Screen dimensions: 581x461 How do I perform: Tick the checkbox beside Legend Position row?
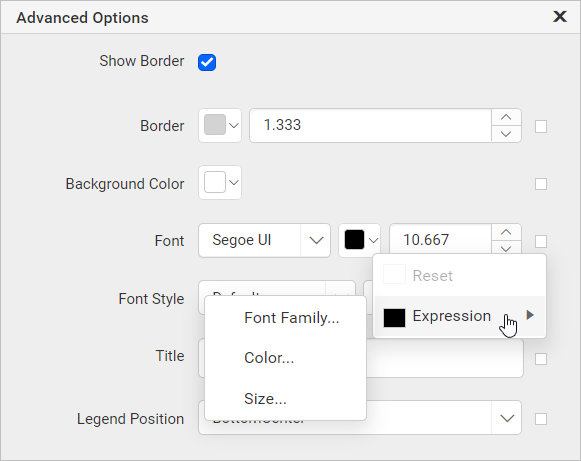(x=541, y=419)
